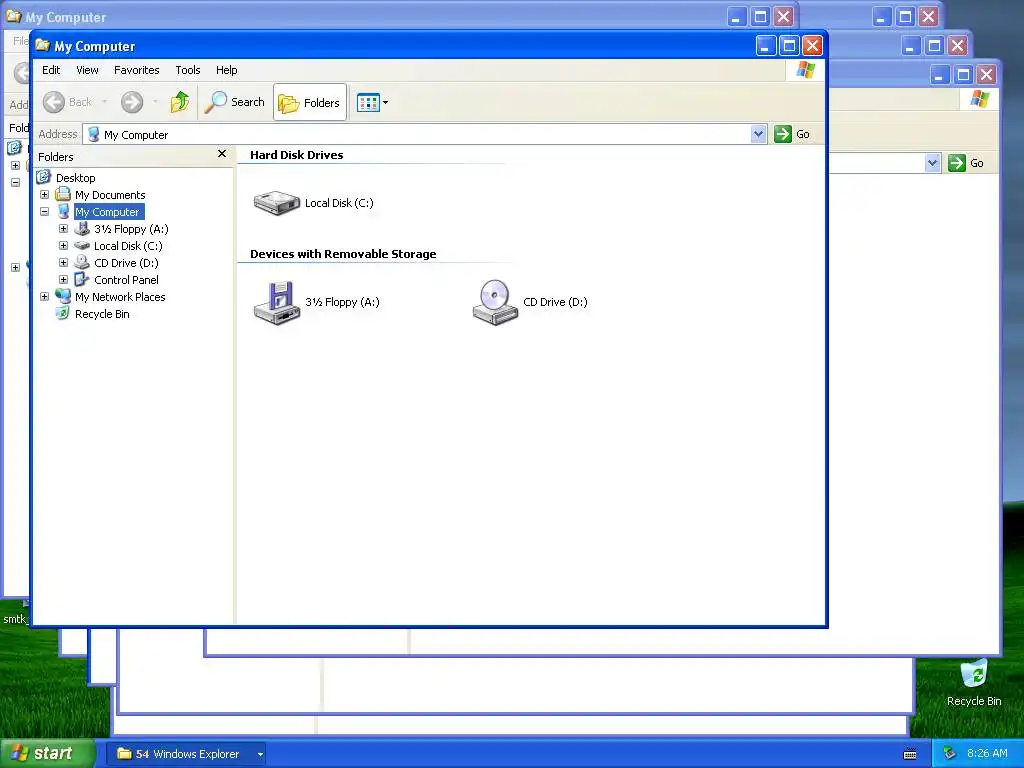Select 3½ Floppy (A:) in folder tree
The image size is (1024, 768).
131,229
